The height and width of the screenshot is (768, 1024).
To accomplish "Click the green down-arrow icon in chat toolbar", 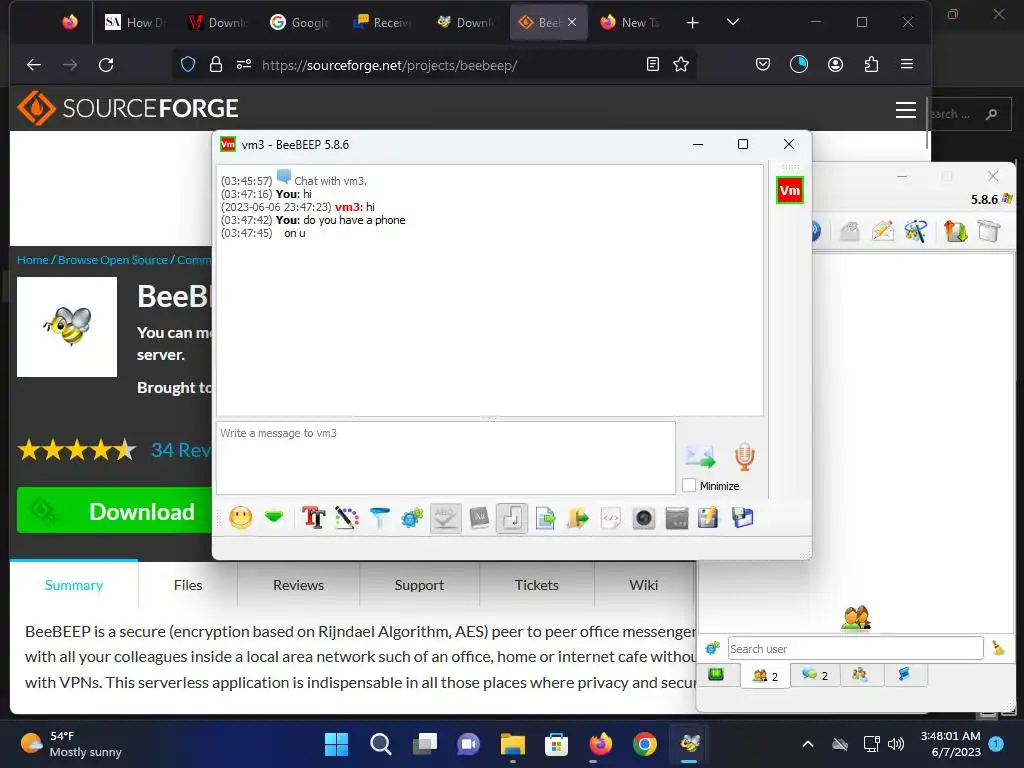I will click(x=274, y=518).
